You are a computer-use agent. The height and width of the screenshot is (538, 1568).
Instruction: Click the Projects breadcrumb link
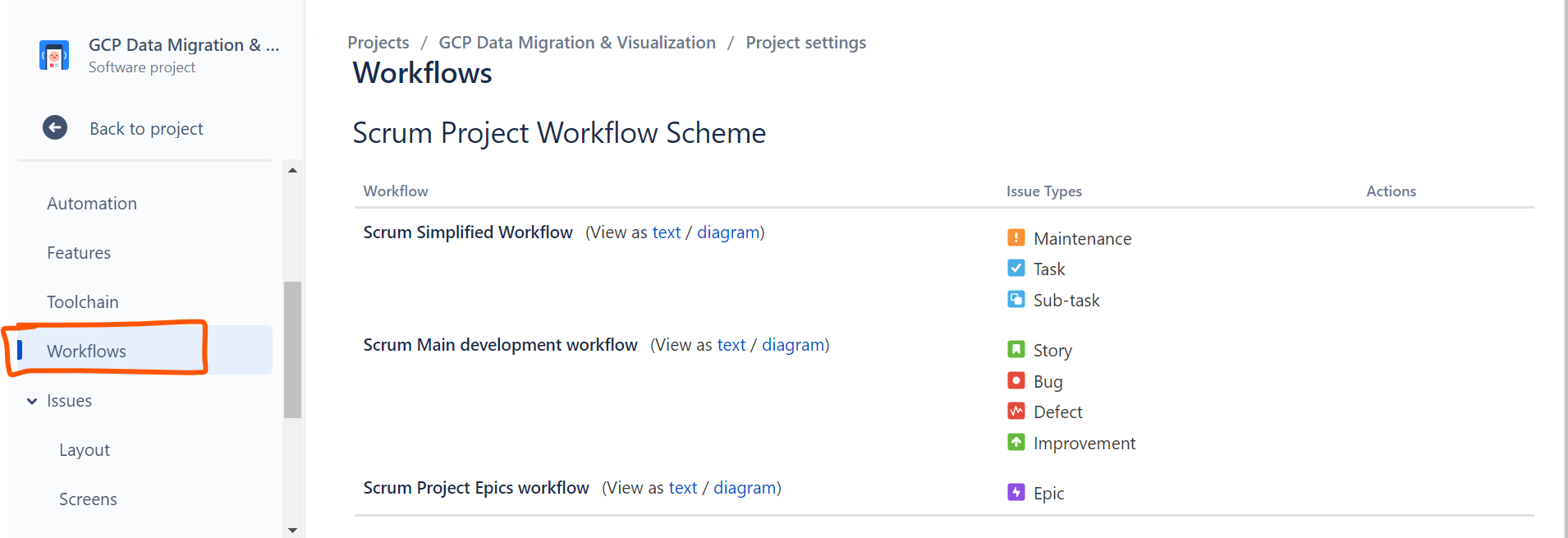378,43
